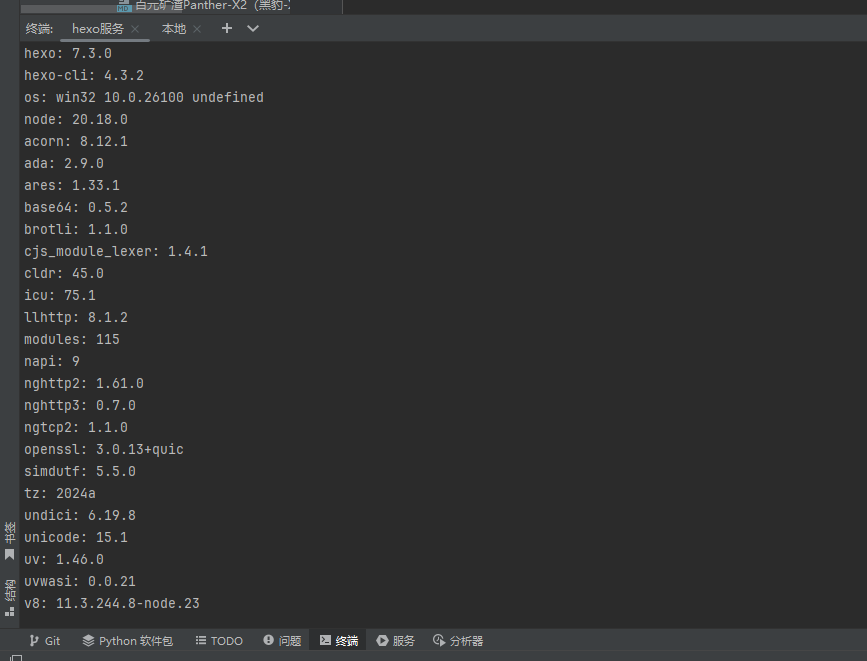Image resolution: width=867 pixels, height=661 pixels.
Task: Open the Python 软件包 tool window
Action: pyautogui.click(x=127, y=641)
